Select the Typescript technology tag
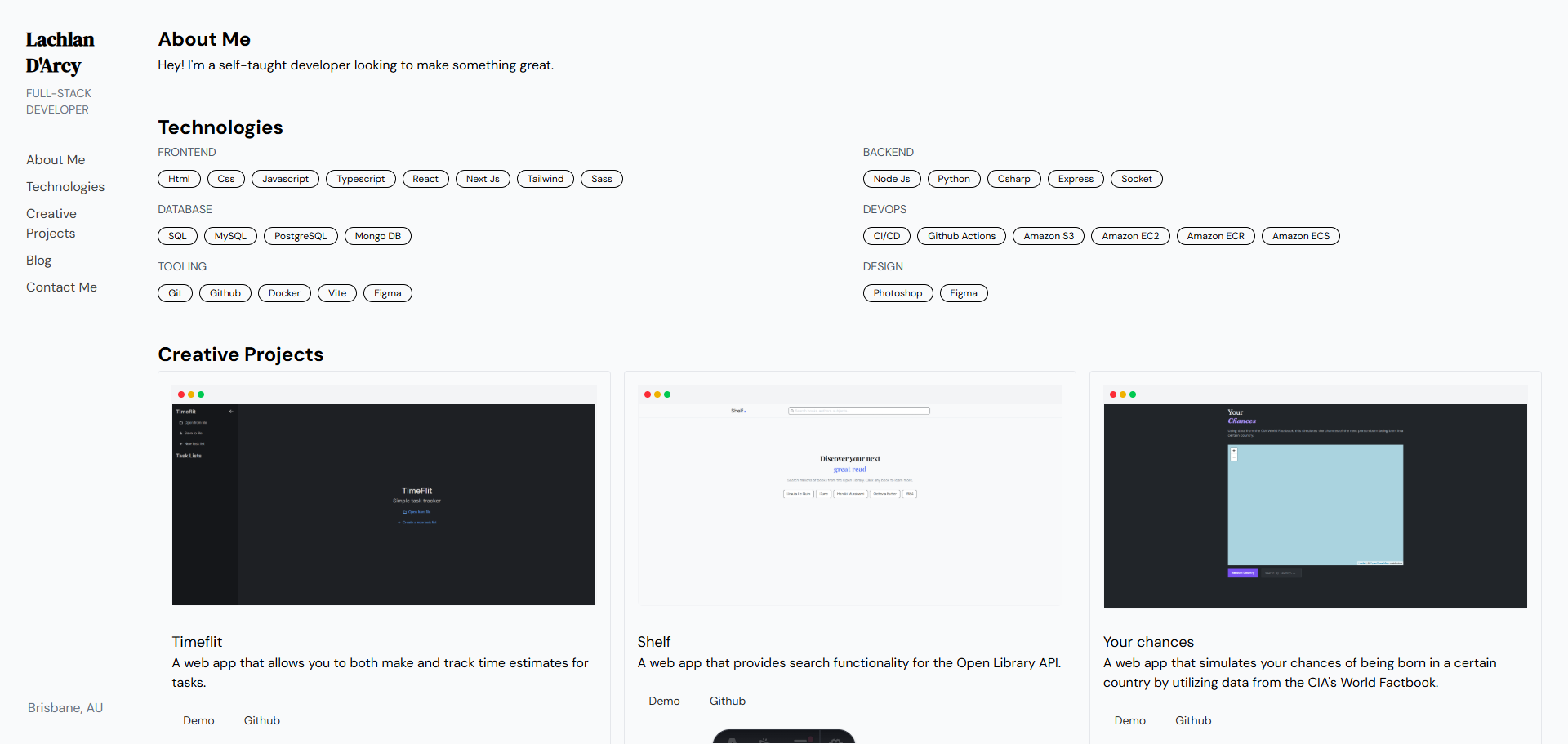 tap(360, 179)
